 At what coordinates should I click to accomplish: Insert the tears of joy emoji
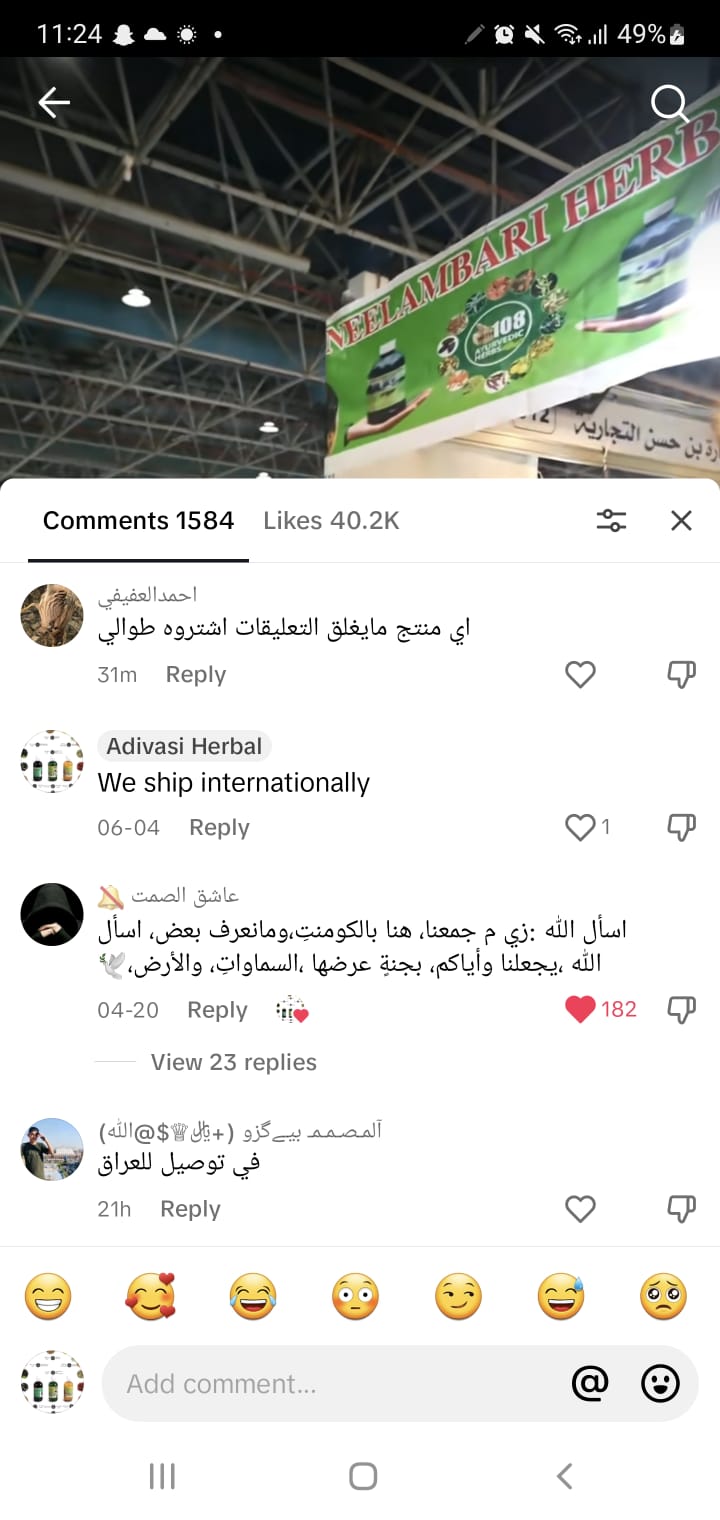(254, 1298)
